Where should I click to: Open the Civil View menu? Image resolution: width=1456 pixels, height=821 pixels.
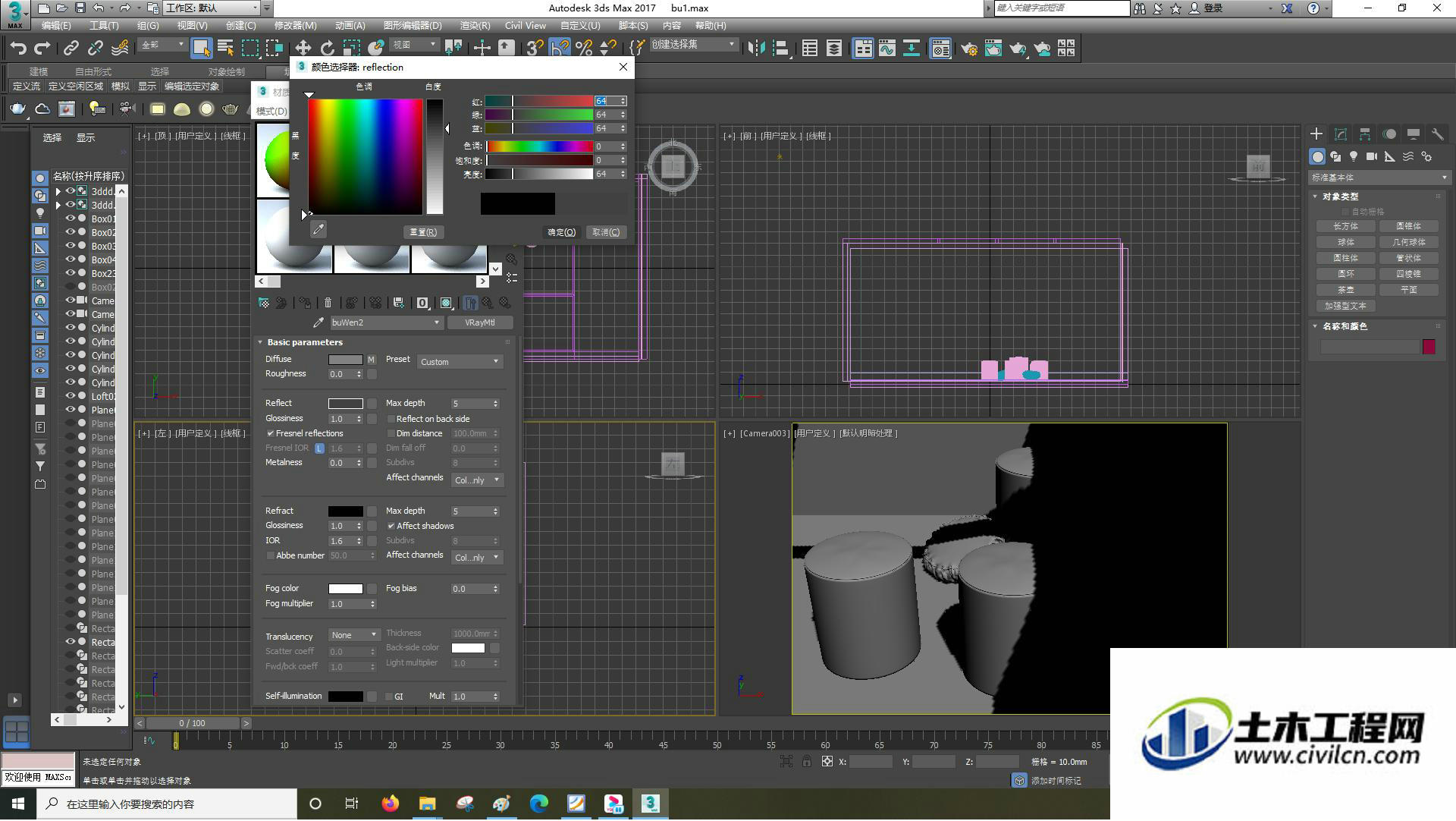[x=526, y=26]
